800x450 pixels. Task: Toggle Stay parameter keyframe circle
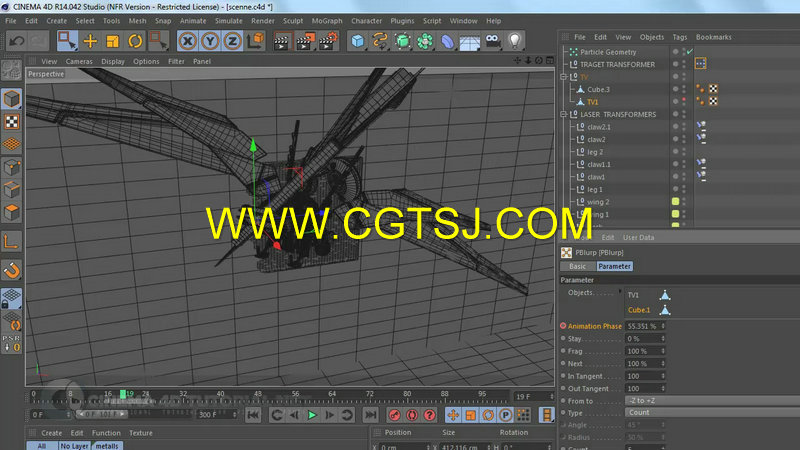pyautogui.click(x=563, y=338)
